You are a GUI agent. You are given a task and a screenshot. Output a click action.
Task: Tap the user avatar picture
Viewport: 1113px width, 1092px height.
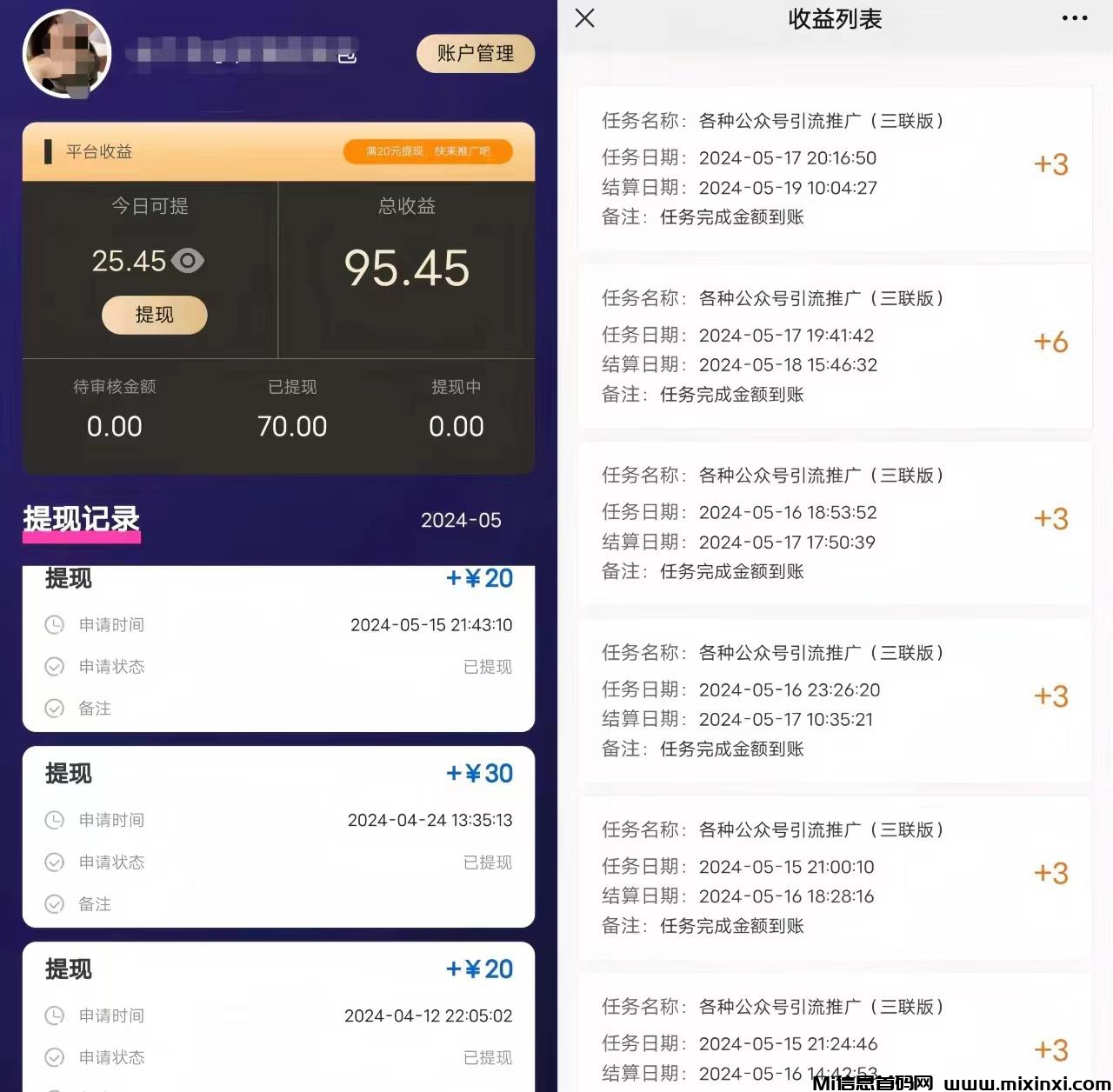tap(67, 54)
